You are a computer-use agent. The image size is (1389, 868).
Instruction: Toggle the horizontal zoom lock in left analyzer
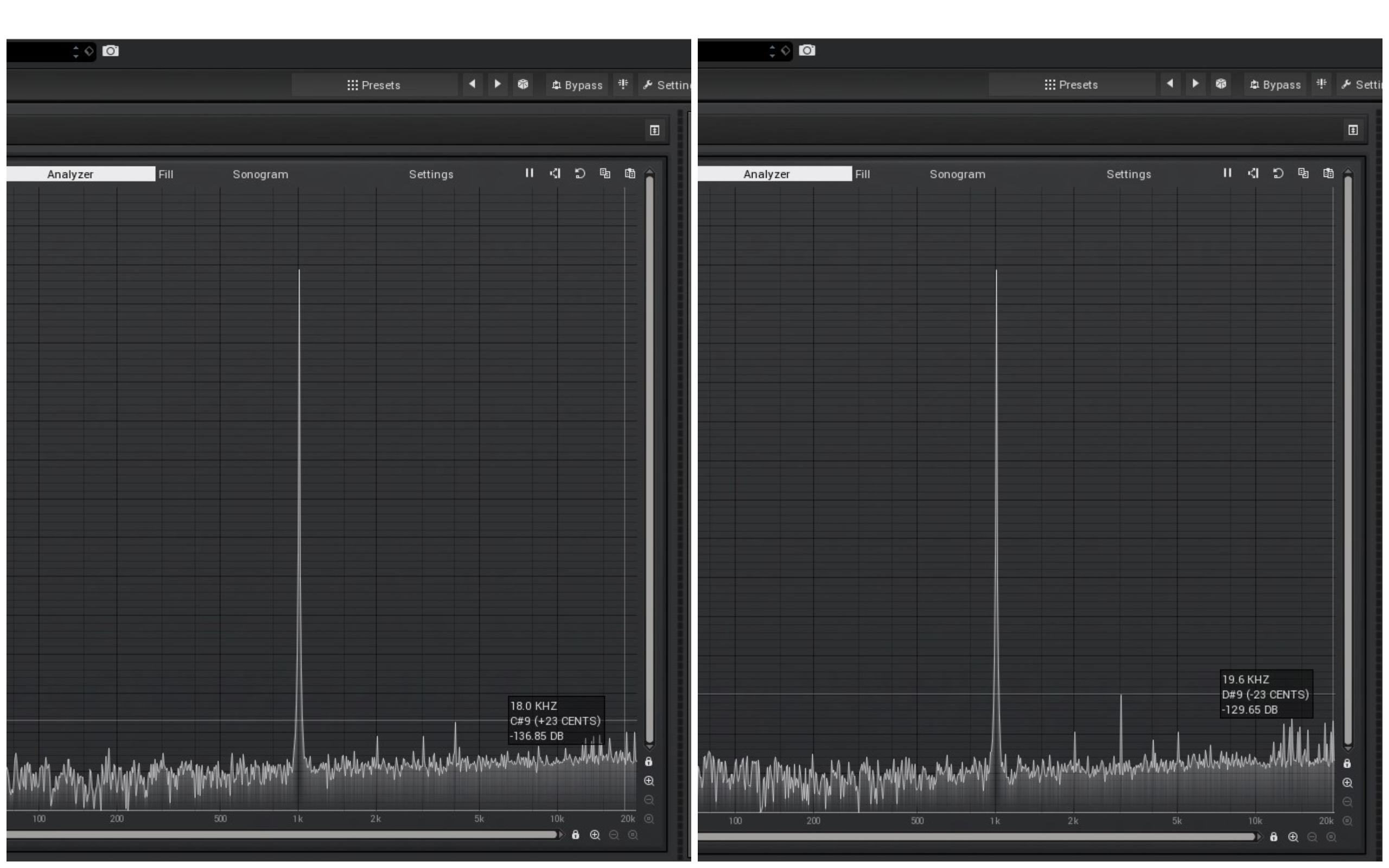coord(575,835)
